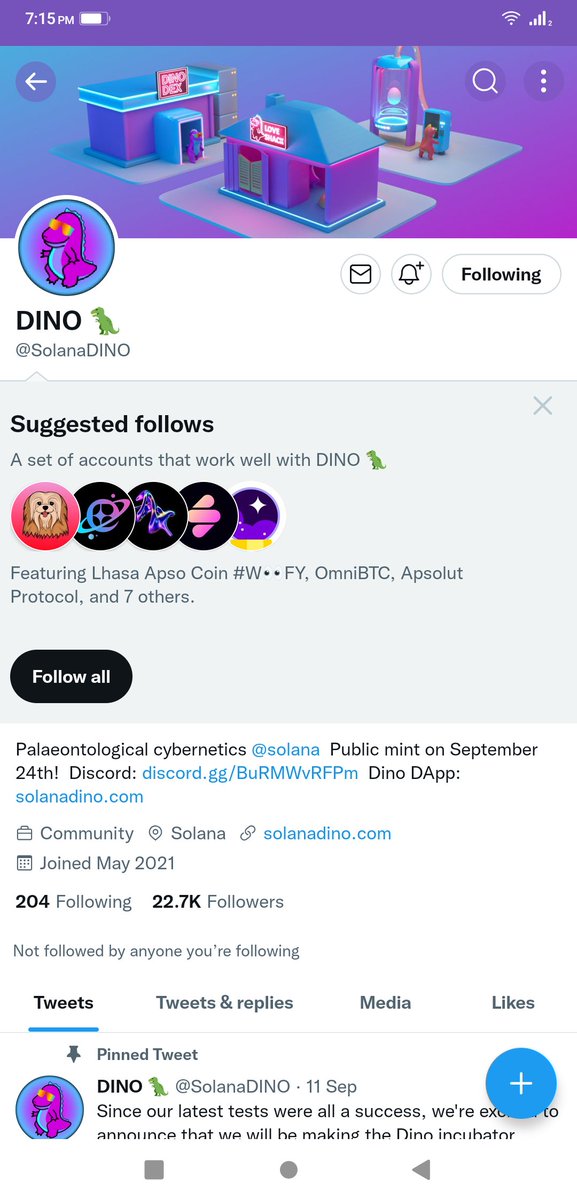Open the purple star suggested avatar

point(255,516)
